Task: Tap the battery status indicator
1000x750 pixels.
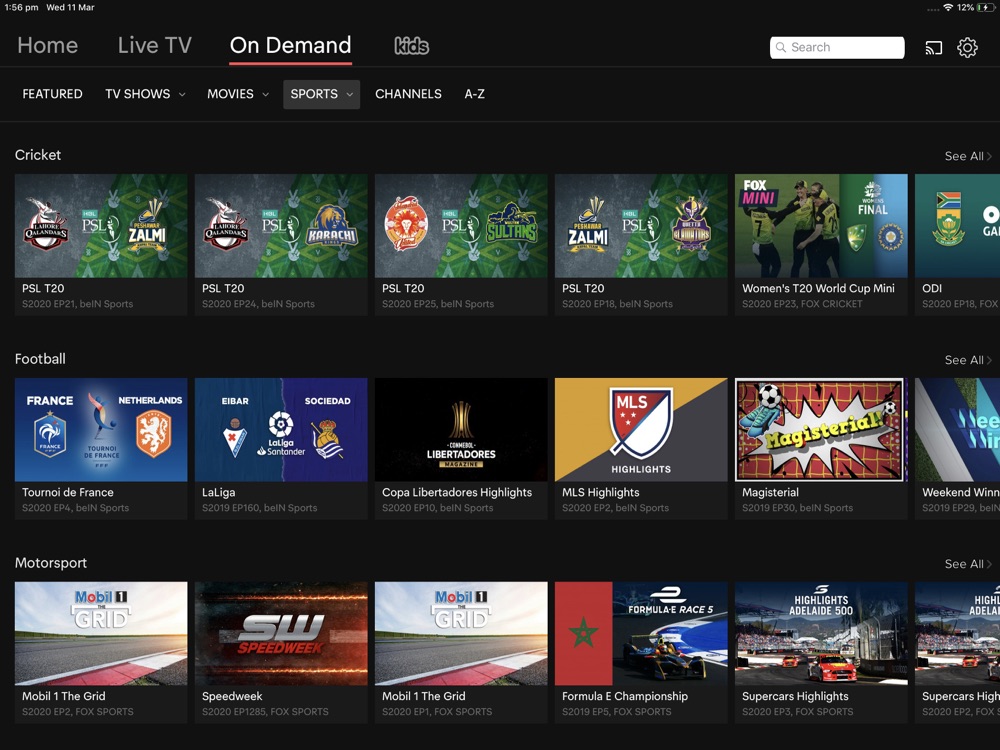Action: point(986,8)
